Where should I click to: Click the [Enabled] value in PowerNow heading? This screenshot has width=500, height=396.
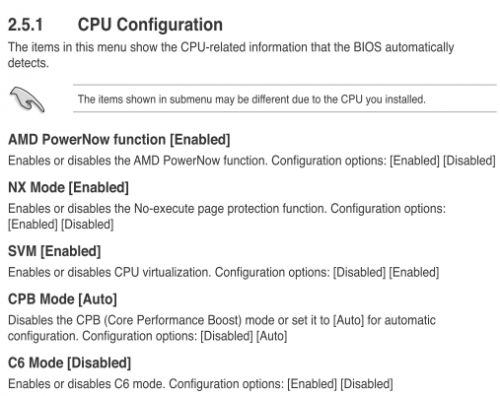tap(200, 140)
